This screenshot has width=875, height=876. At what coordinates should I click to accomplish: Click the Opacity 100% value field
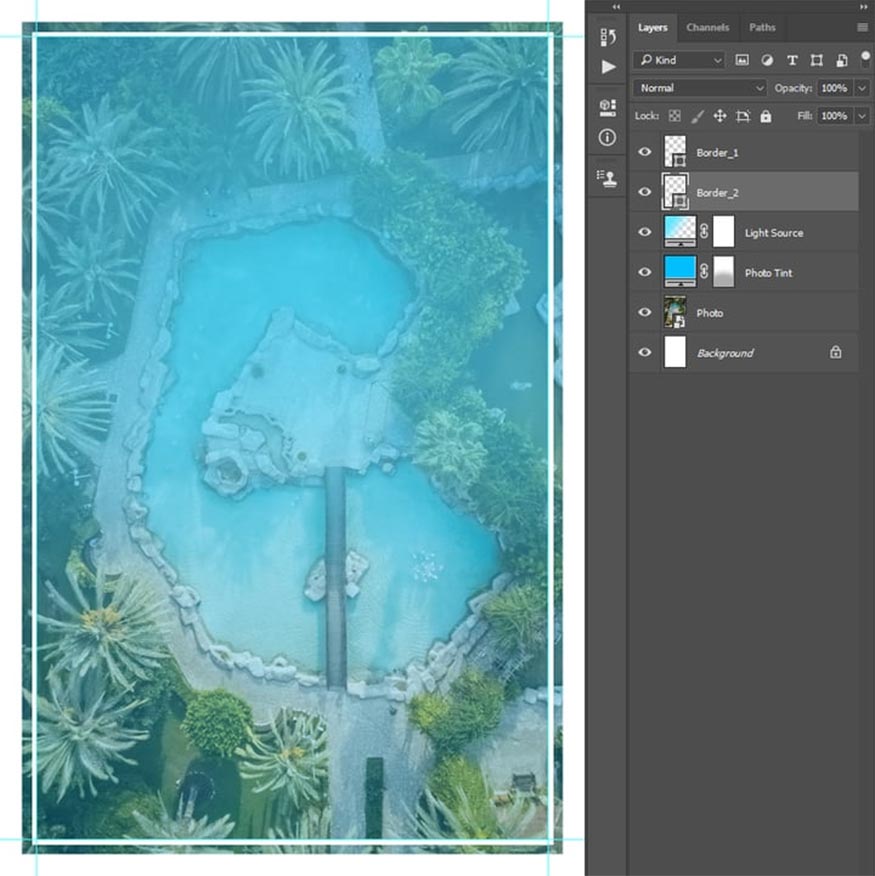835,88
